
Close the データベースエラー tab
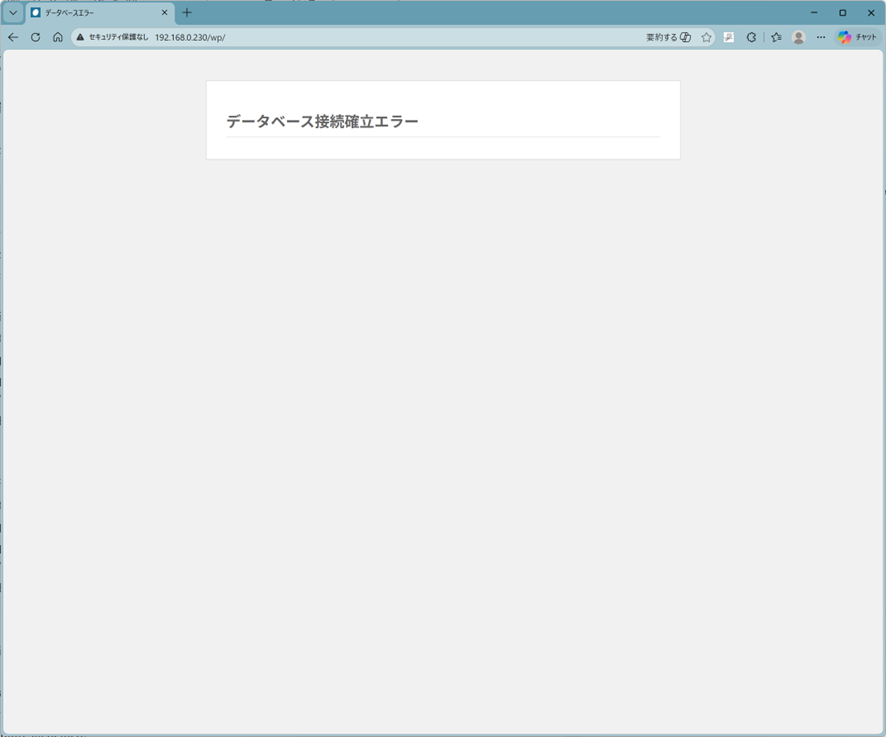165,13
